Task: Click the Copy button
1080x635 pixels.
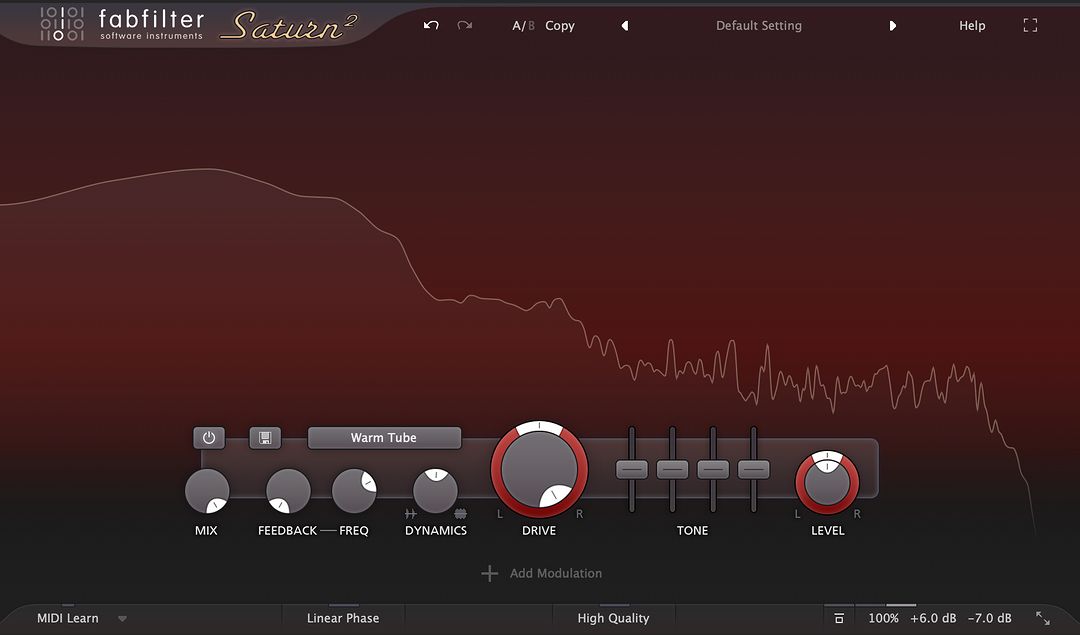Action: (560, 26)
